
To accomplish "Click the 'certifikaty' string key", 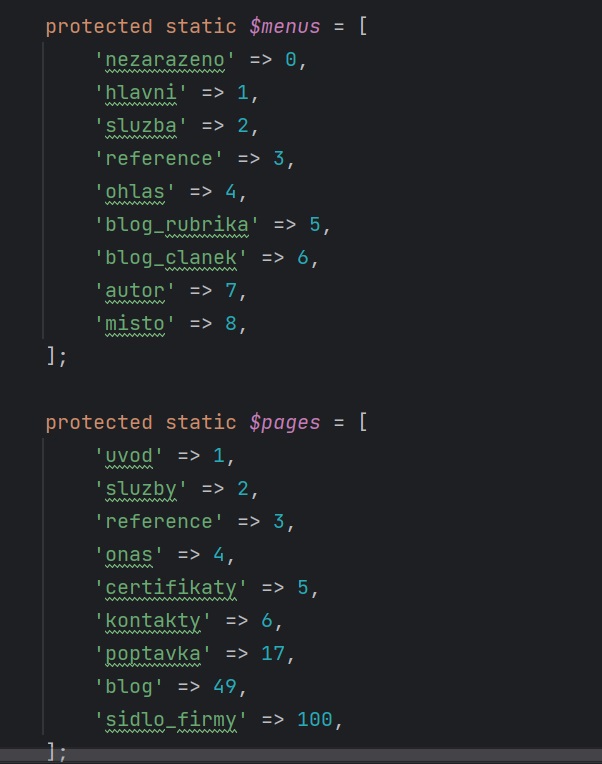I will [171, 588].
